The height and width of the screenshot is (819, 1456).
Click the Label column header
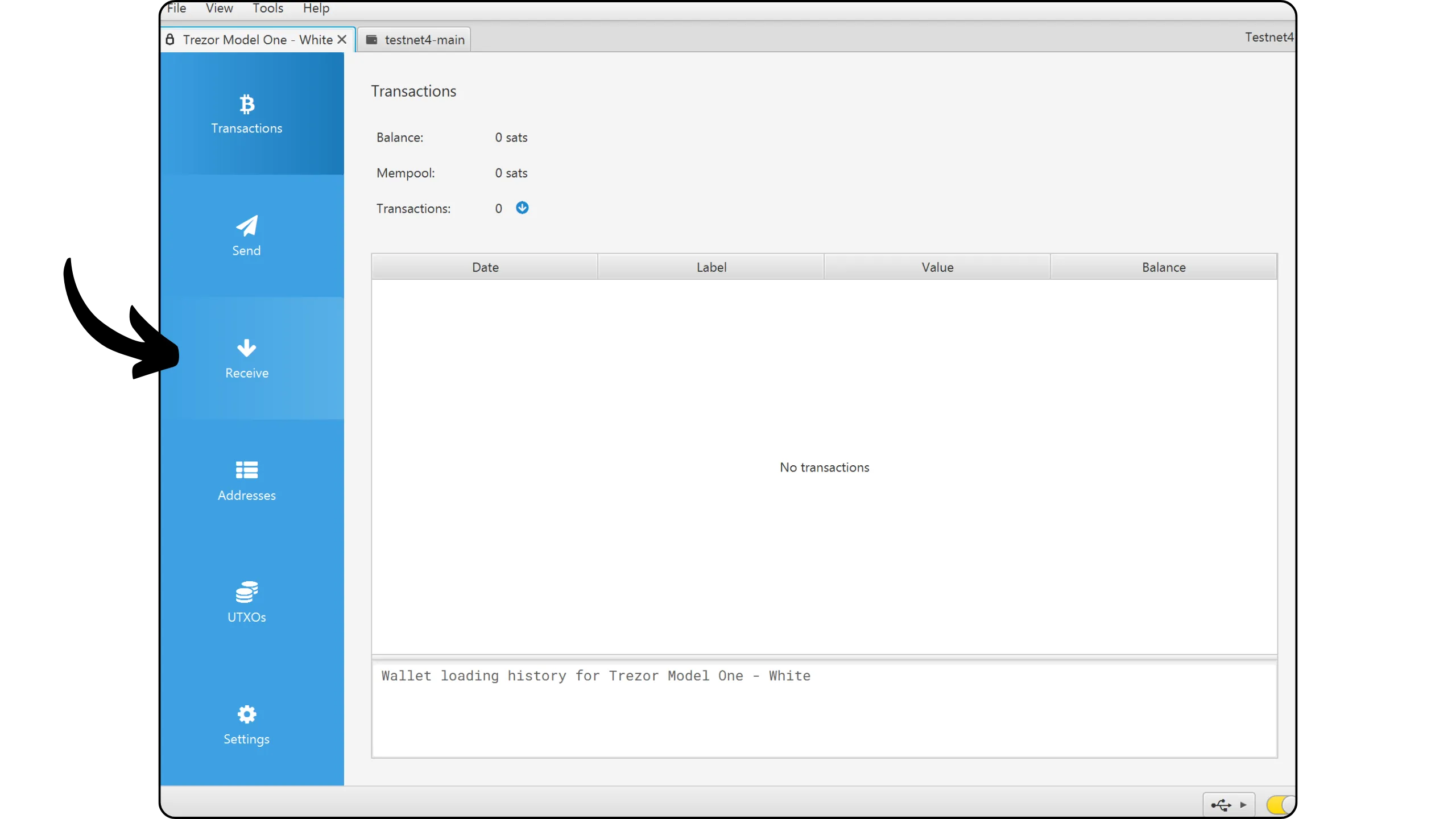click(711, 267)
